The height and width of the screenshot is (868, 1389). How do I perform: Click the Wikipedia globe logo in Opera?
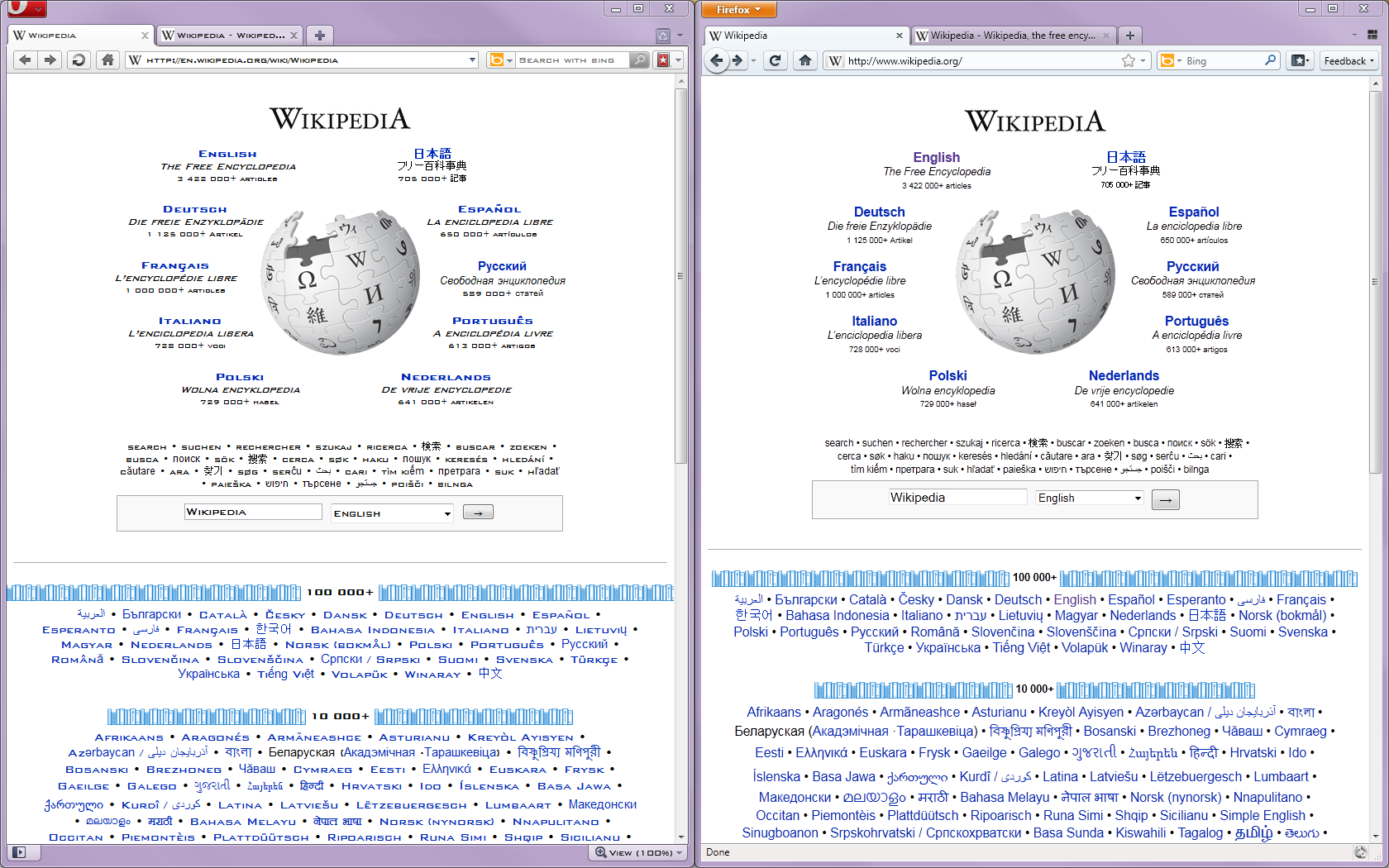tap(341, 281)
